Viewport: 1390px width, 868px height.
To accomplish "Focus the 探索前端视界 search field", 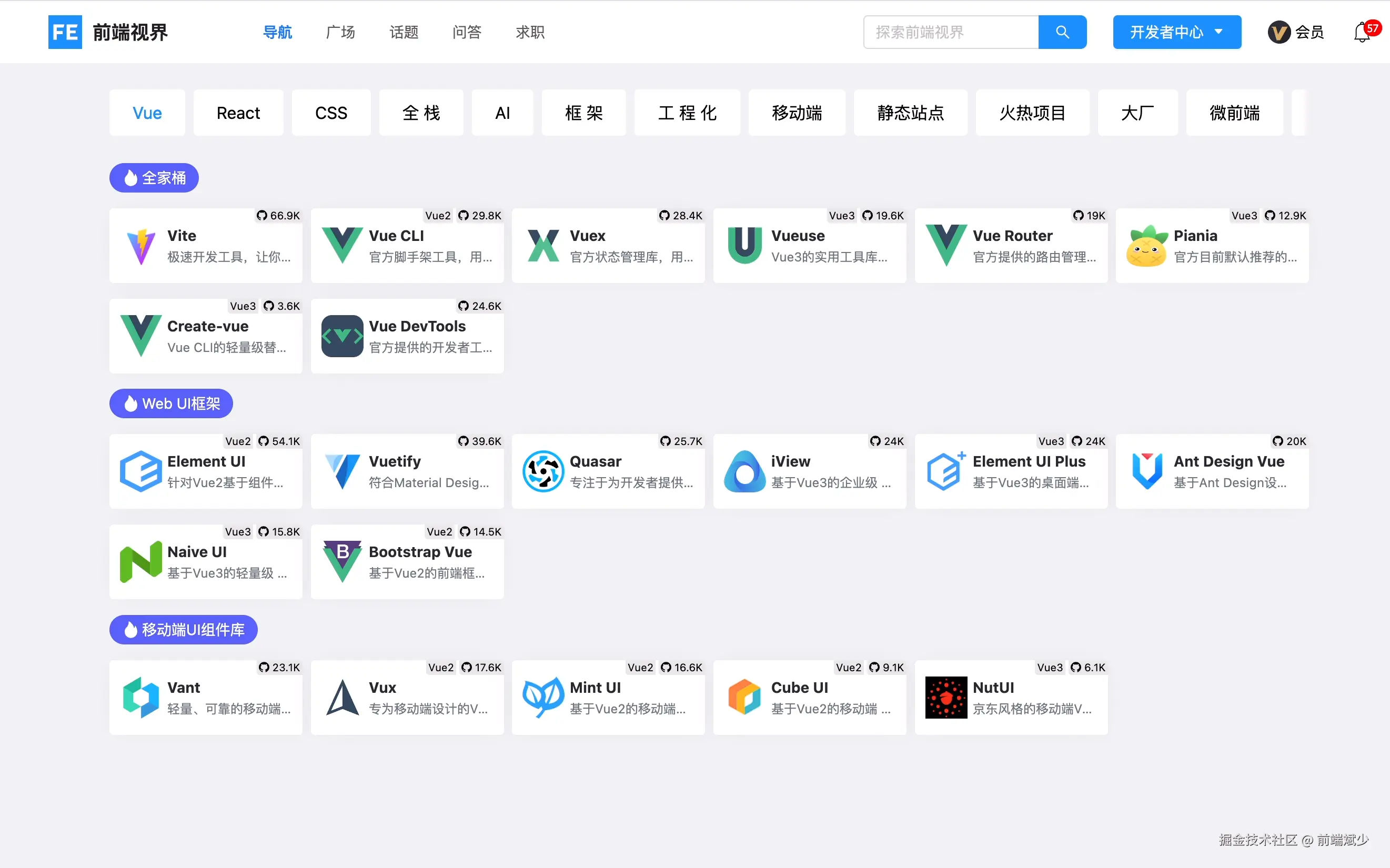I will pos(951,32).
